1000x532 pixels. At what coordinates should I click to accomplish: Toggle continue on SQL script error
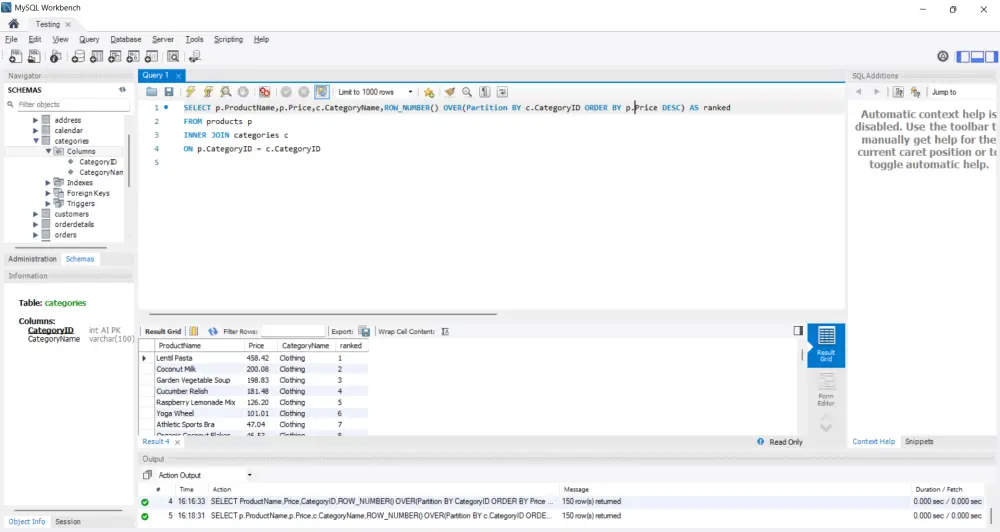265,92
